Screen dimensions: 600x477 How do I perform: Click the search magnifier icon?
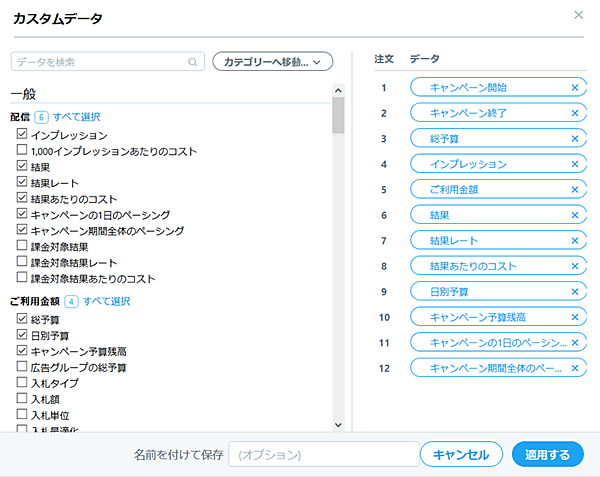(x=193, y=62)
